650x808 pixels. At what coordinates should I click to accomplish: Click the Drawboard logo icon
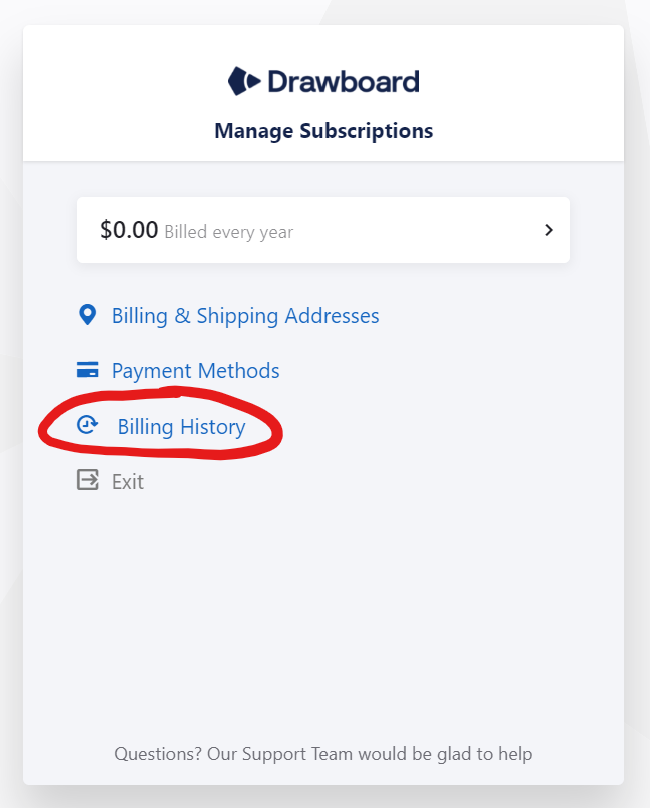[244, 81]
